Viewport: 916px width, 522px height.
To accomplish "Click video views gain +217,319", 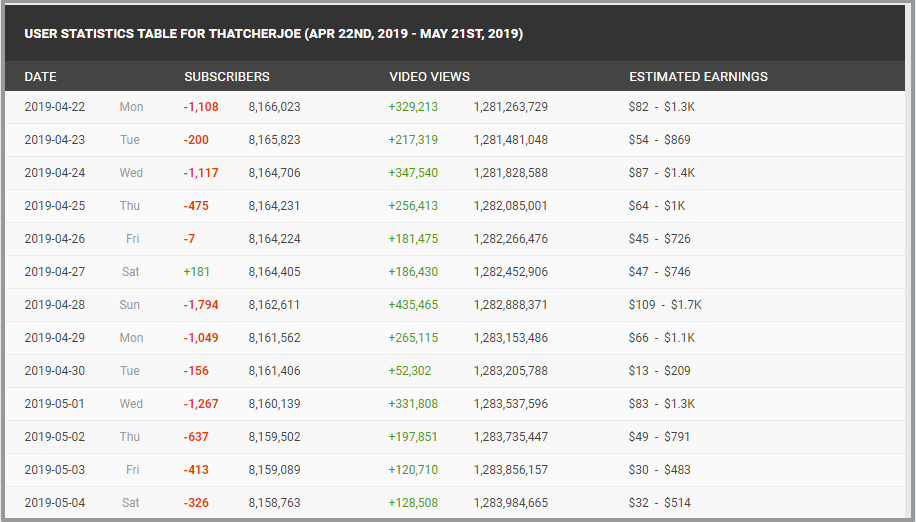I will pos(413,140).
